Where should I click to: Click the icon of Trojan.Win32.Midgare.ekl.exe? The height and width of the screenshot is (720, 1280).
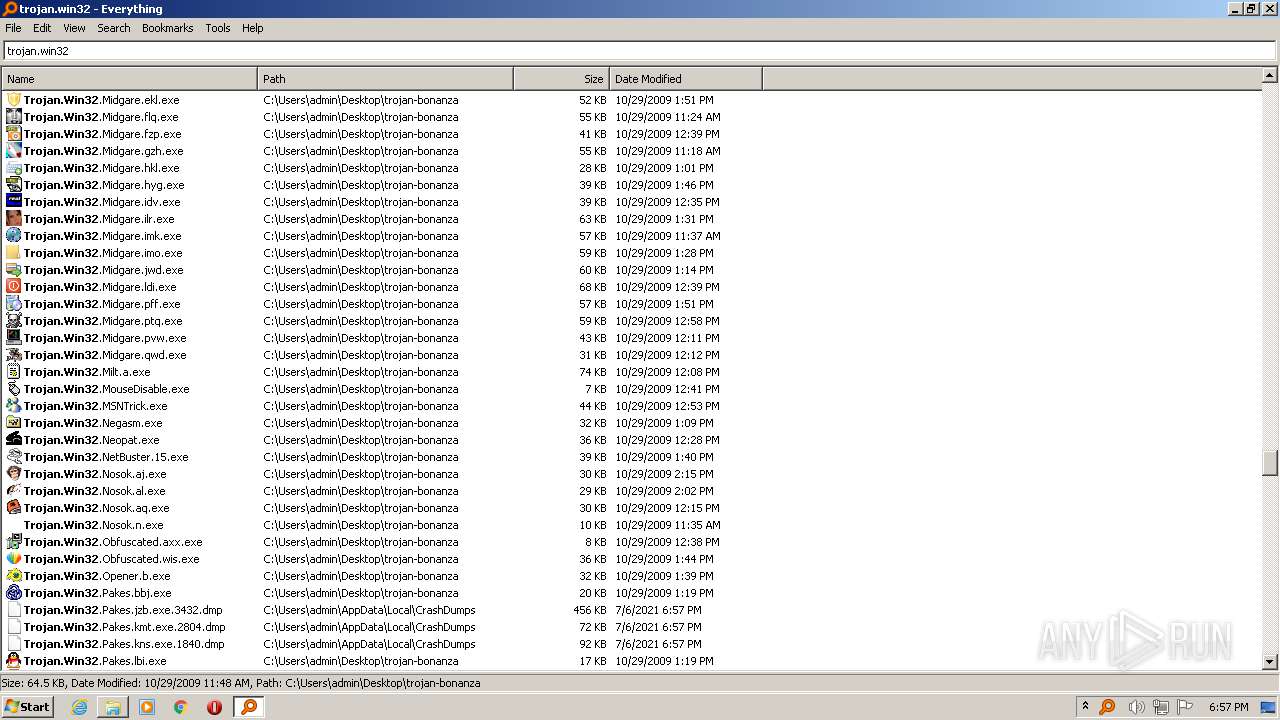coord(14,100)
